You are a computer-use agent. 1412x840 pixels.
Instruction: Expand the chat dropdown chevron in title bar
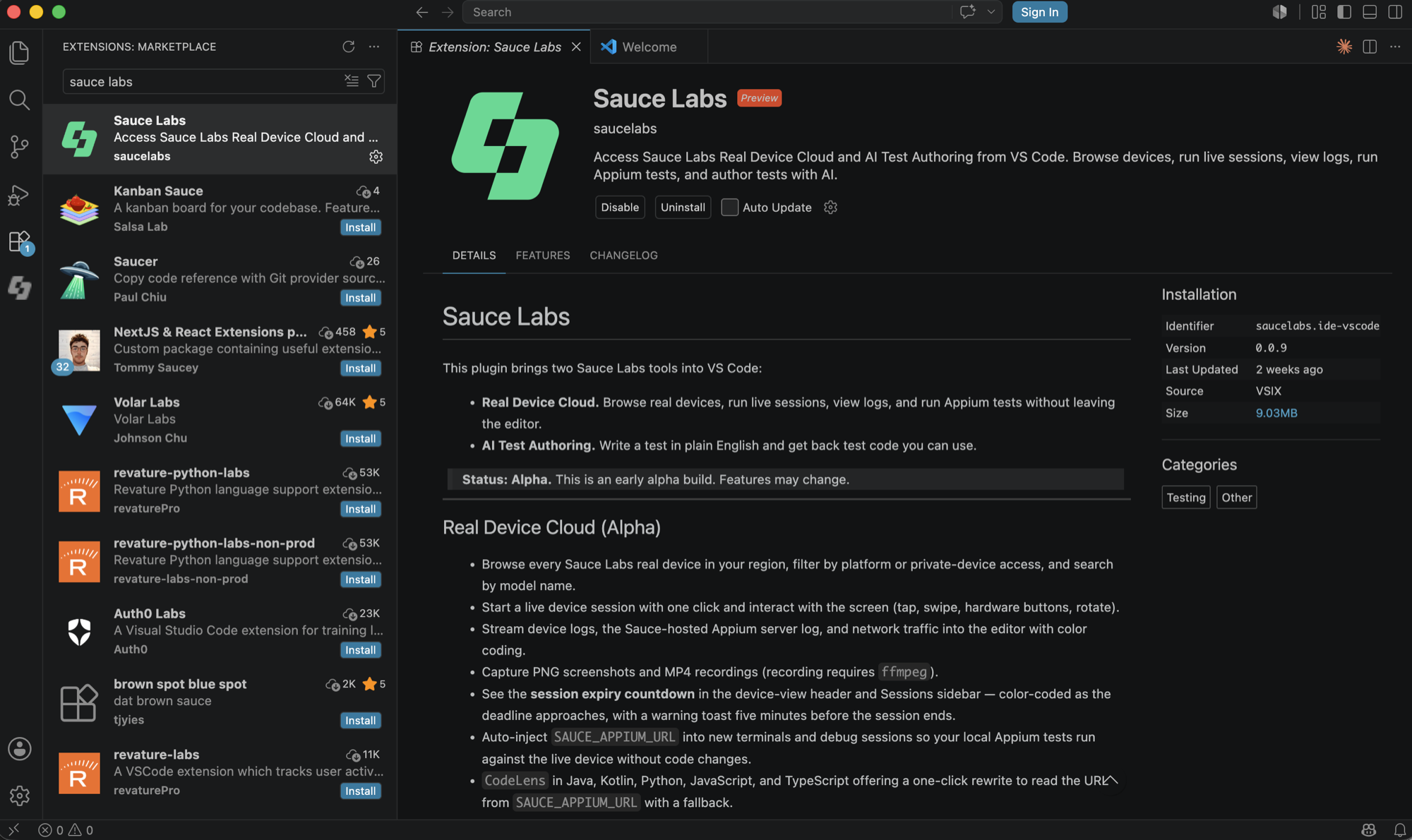[991, 12]
